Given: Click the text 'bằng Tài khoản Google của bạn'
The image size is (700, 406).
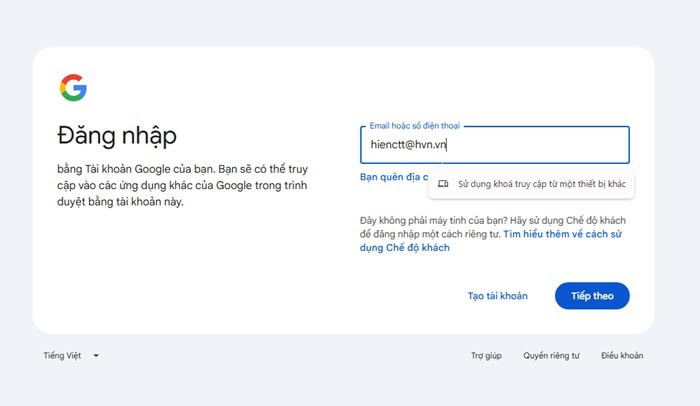Looking at the screenshot, I should coord(136,169).
